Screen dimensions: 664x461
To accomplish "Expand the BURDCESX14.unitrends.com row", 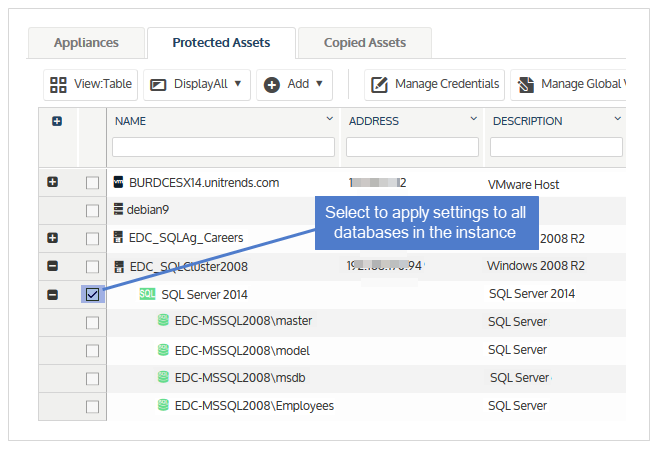I will [53, 182].
